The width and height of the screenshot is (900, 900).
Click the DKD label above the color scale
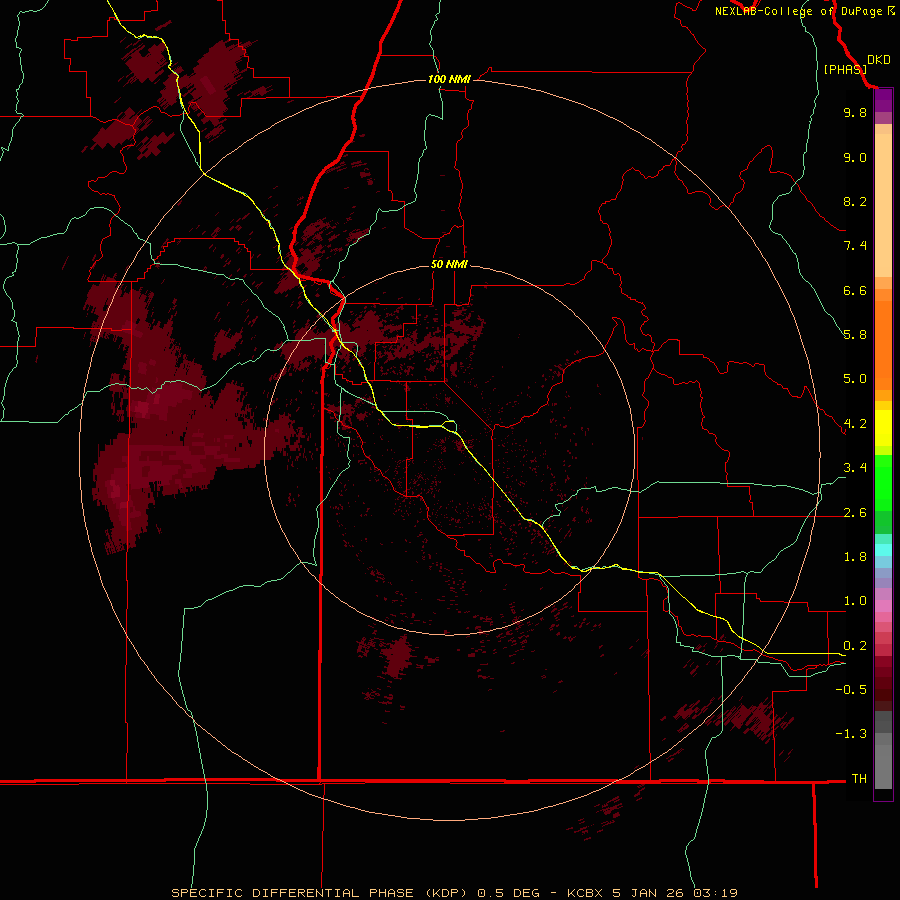878,60
